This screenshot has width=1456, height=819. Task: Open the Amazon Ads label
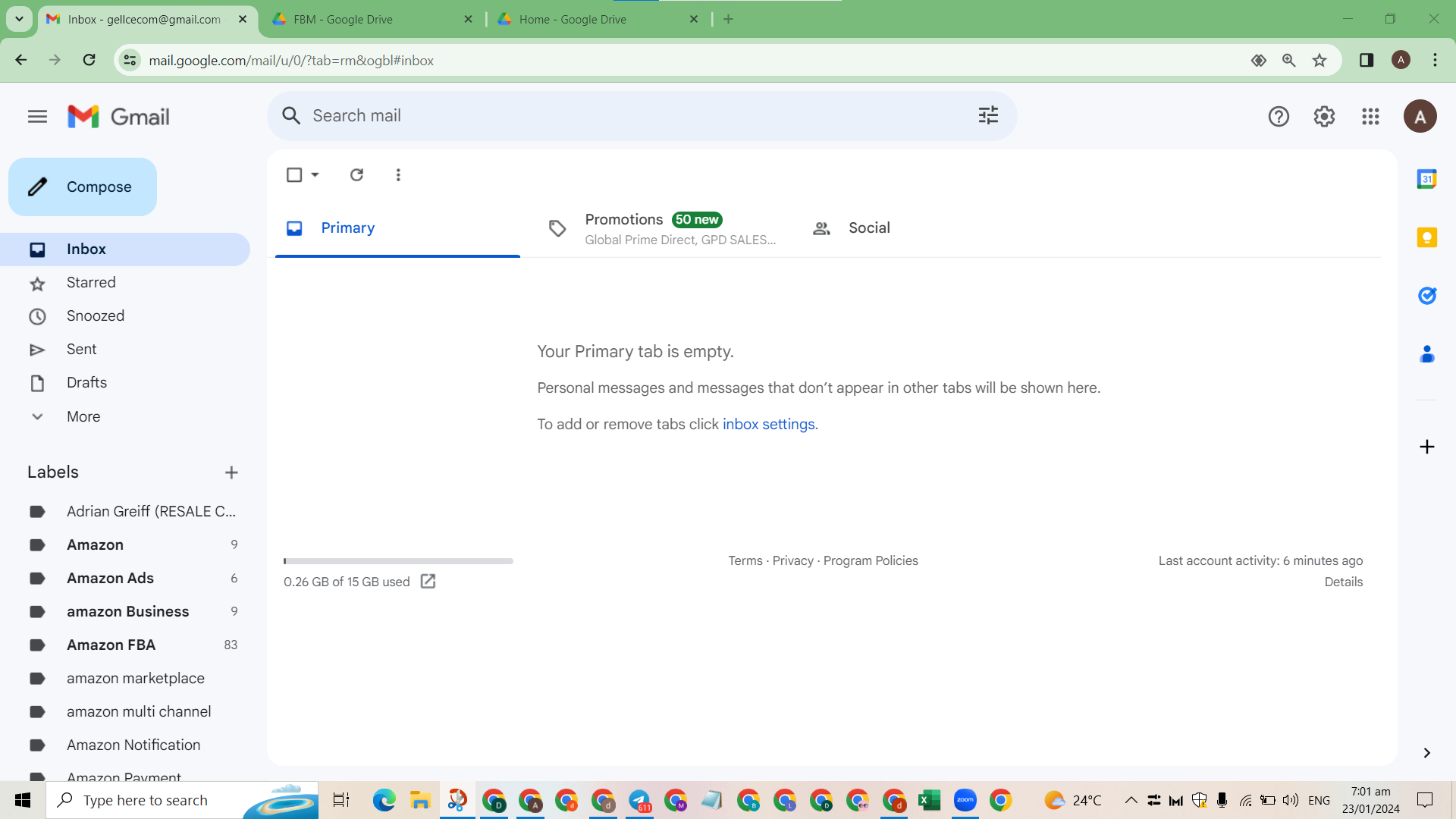125,579
